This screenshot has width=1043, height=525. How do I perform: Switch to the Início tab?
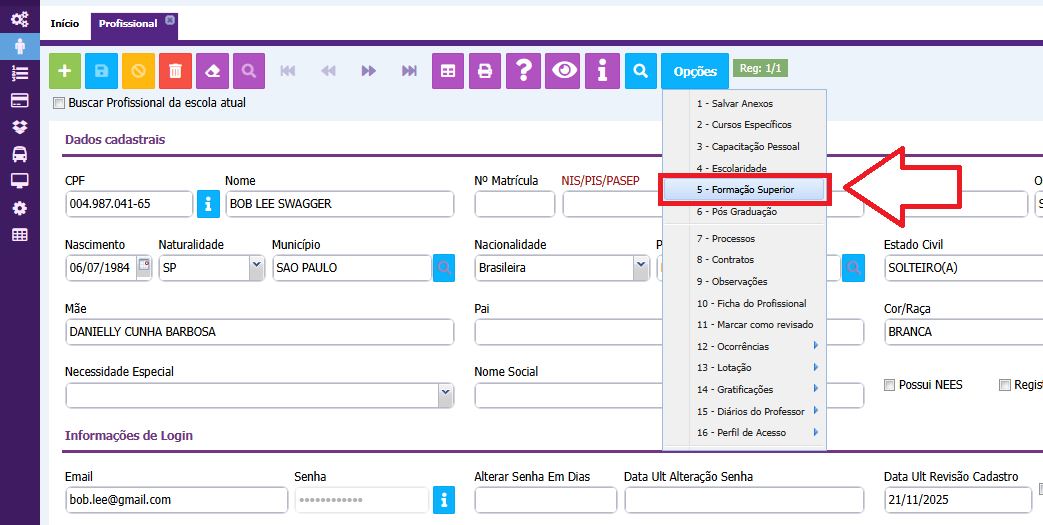click(x=64, y=23)
